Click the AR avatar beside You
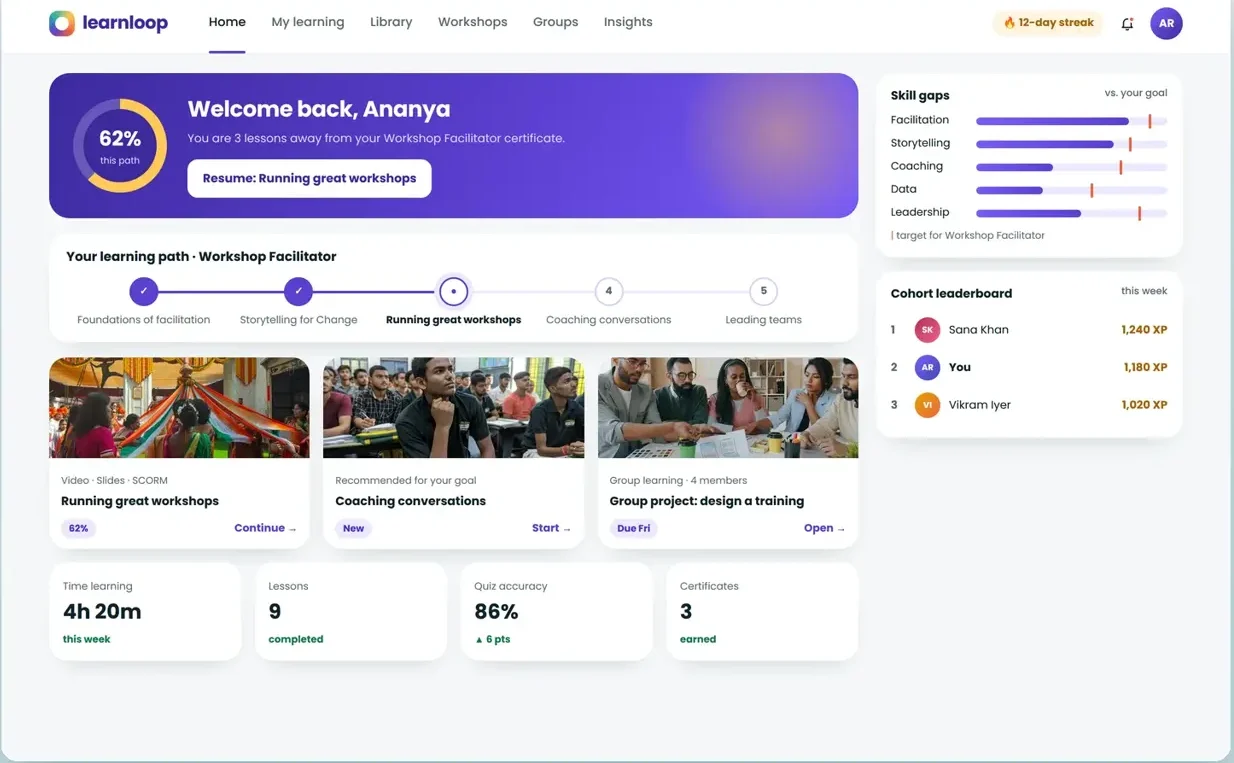The image size is (1234, 763). pyautogui.click(x=927, y=367)
